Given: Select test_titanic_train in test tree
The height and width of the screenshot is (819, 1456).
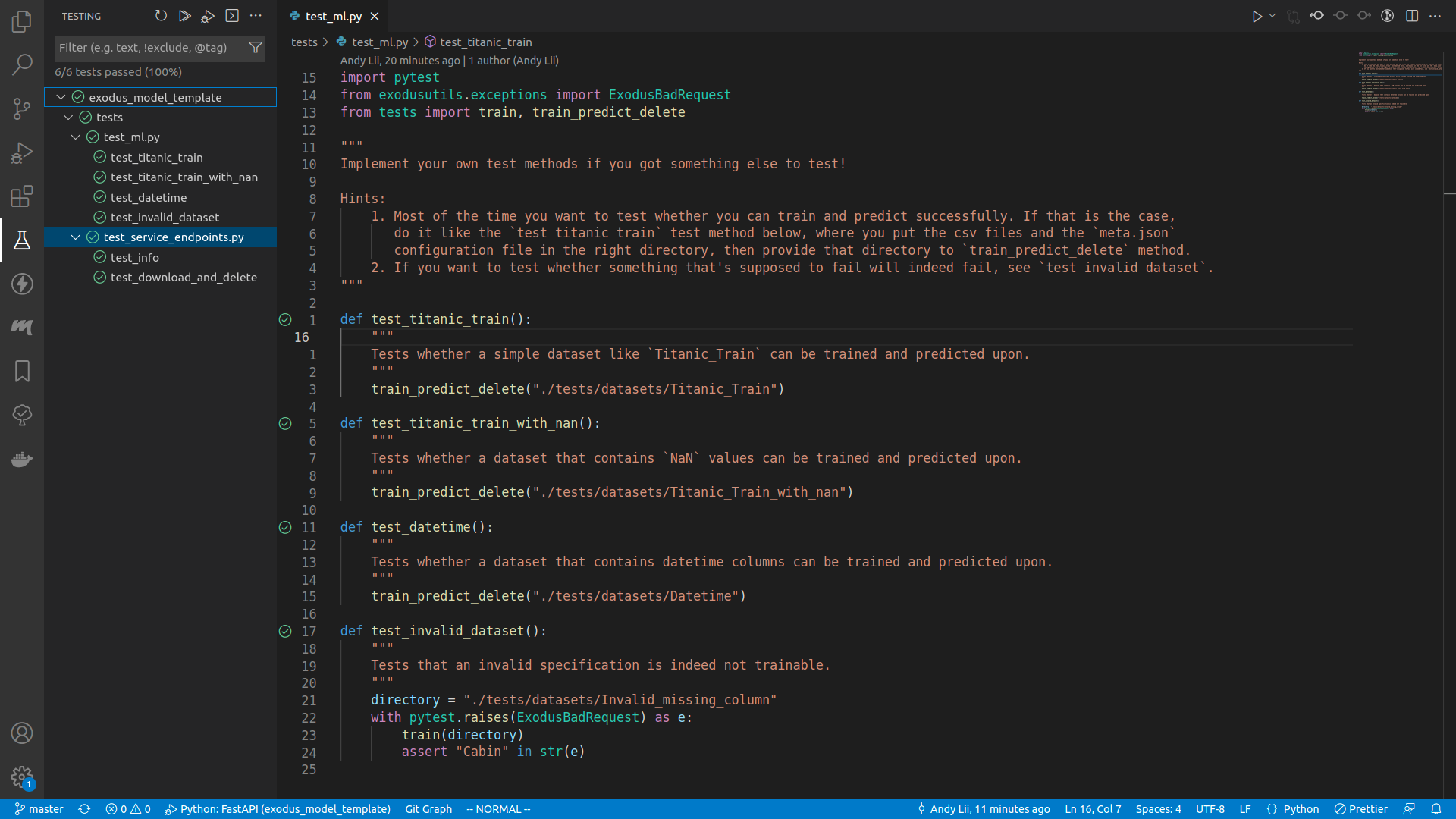Looking at the screenshot, I should tap(156, 157).
